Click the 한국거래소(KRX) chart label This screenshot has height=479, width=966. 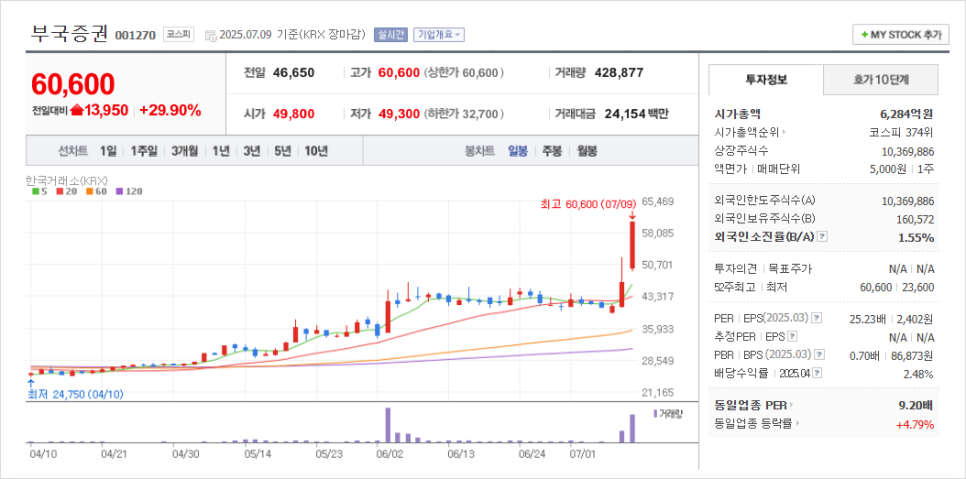(67, 180)
